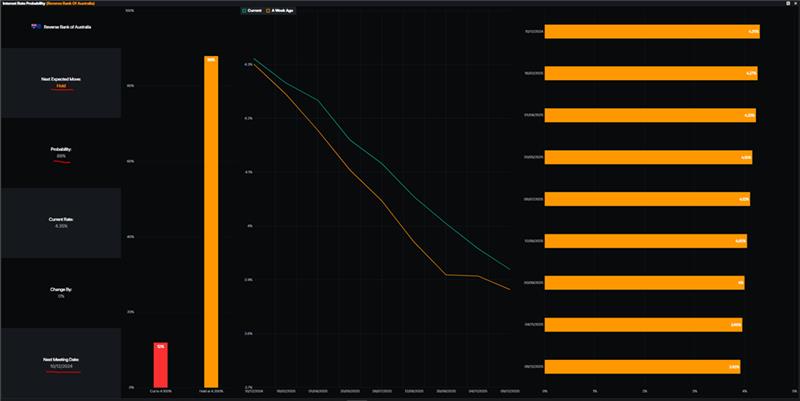Viewport: 800px width, 401px height.
Task: Click the orange A Week Ago line
Action: click(x=383, y=200)
